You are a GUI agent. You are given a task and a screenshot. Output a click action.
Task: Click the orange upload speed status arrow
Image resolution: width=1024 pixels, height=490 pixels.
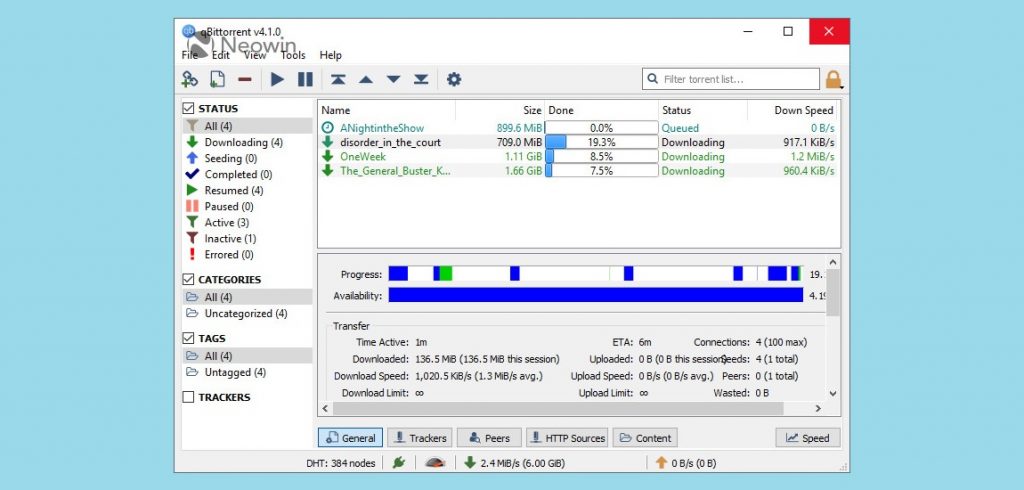(662, 463)
